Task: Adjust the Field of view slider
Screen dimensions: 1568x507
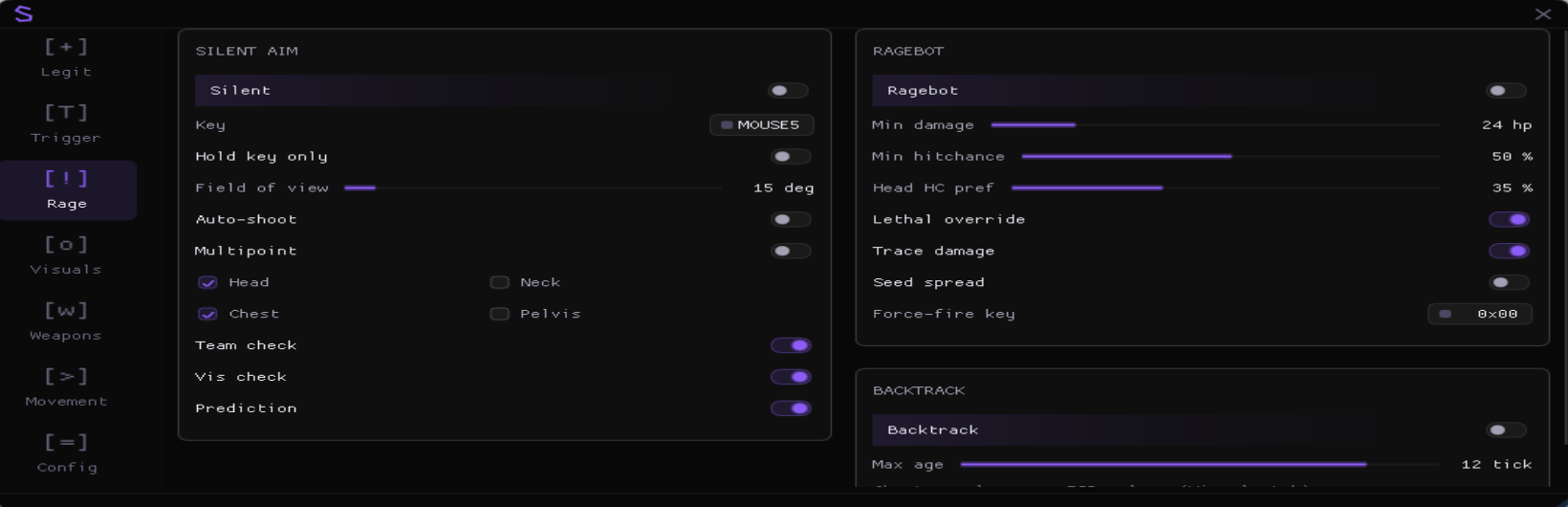Action: pyautogui.click(x=533, y=187)
